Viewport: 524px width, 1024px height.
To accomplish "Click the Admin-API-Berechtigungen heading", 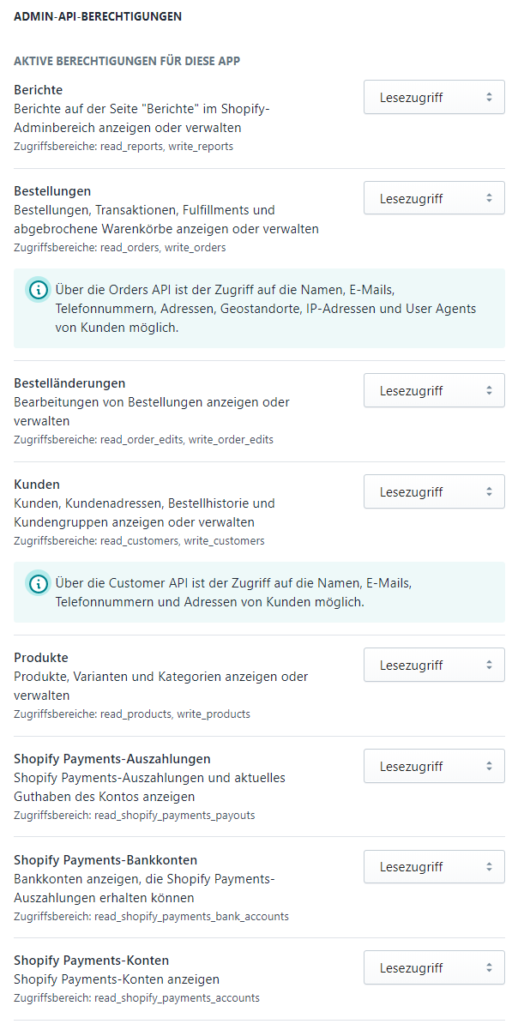I will [x=98, y=17].
